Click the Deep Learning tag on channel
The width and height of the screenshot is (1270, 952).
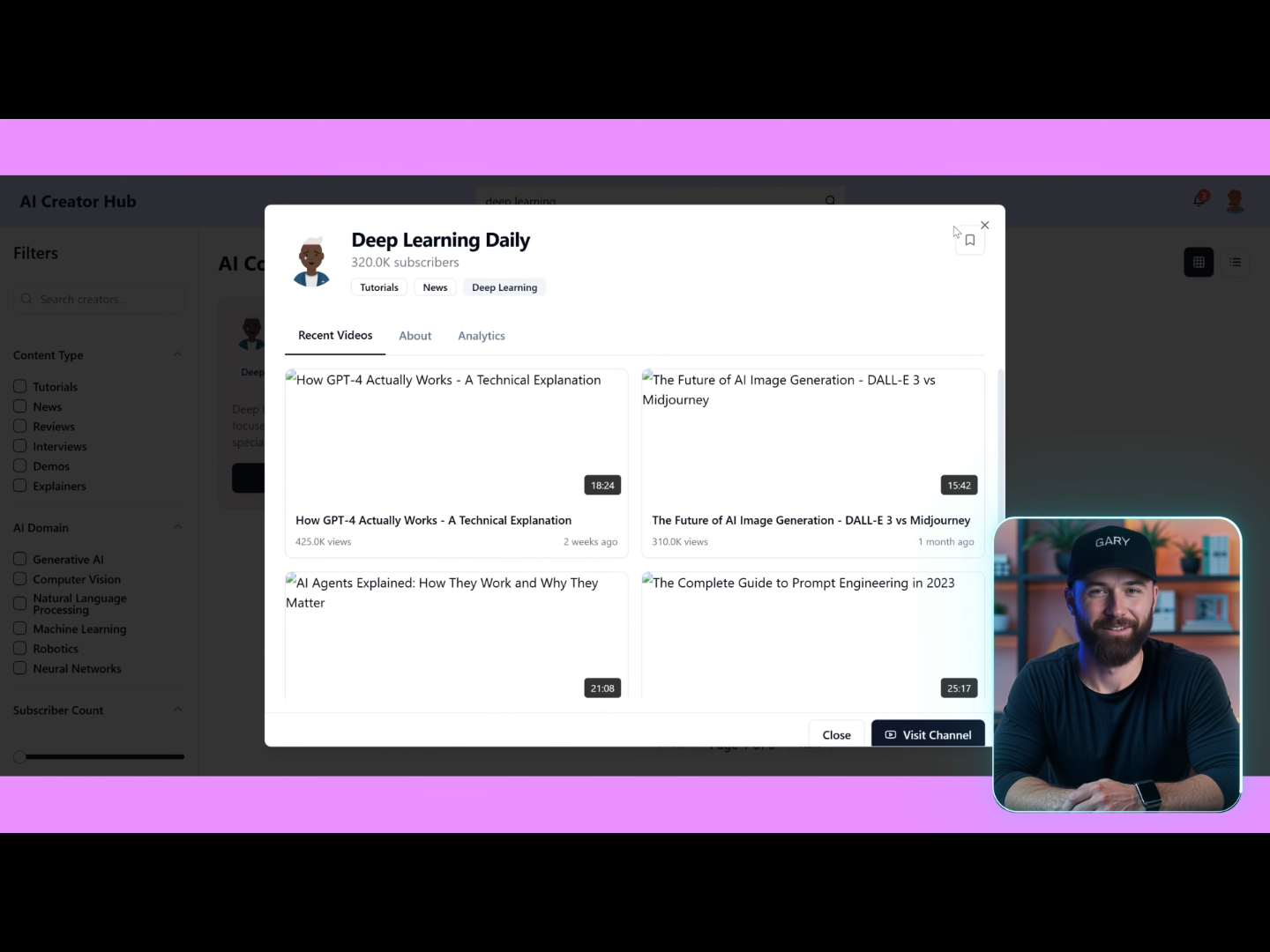click(504, 287)
